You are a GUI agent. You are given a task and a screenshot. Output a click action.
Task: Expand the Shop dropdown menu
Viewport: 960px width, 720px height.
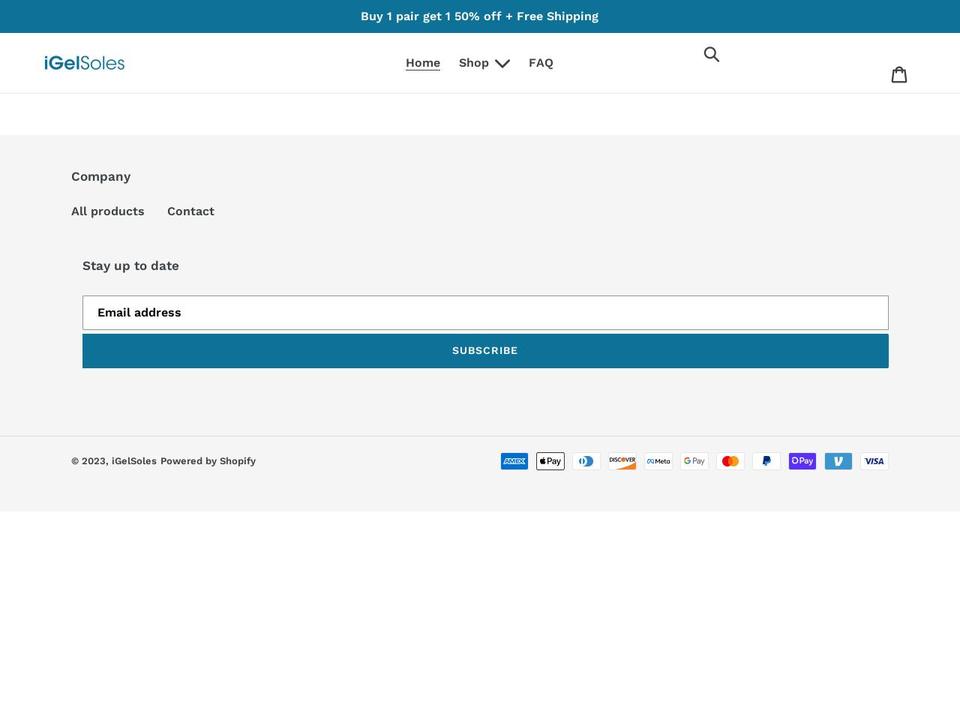coord(484,63)
